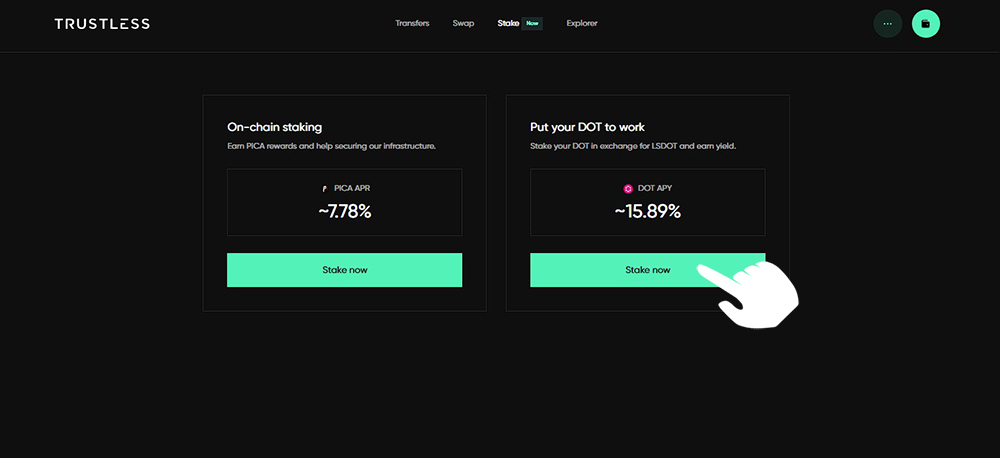This screenshot has height=458, width=1000.
Task: Open the Explorer page
Action: pos(582,24)
